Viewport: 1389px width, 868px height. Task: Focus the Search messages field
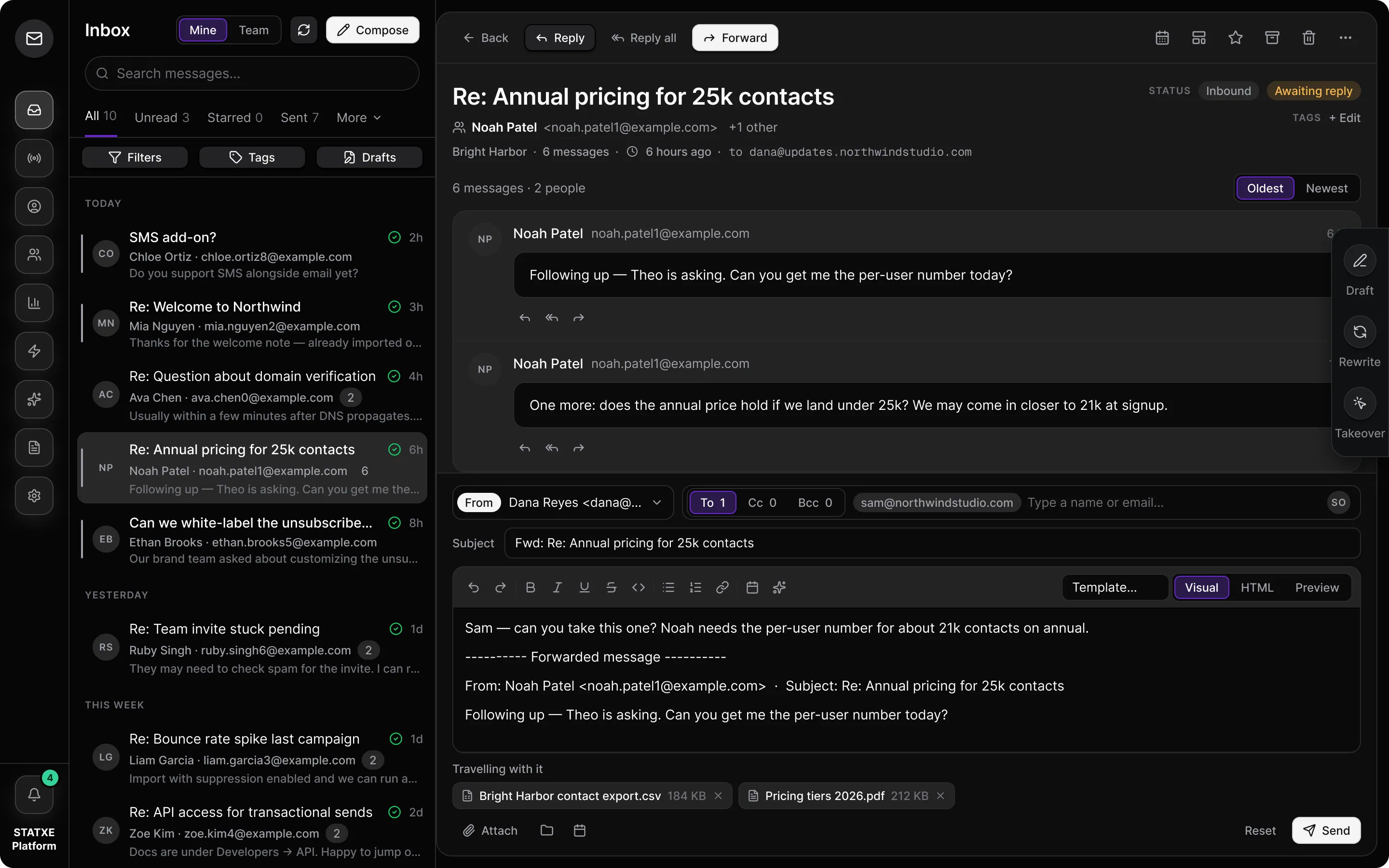click(x=252, y=73)
